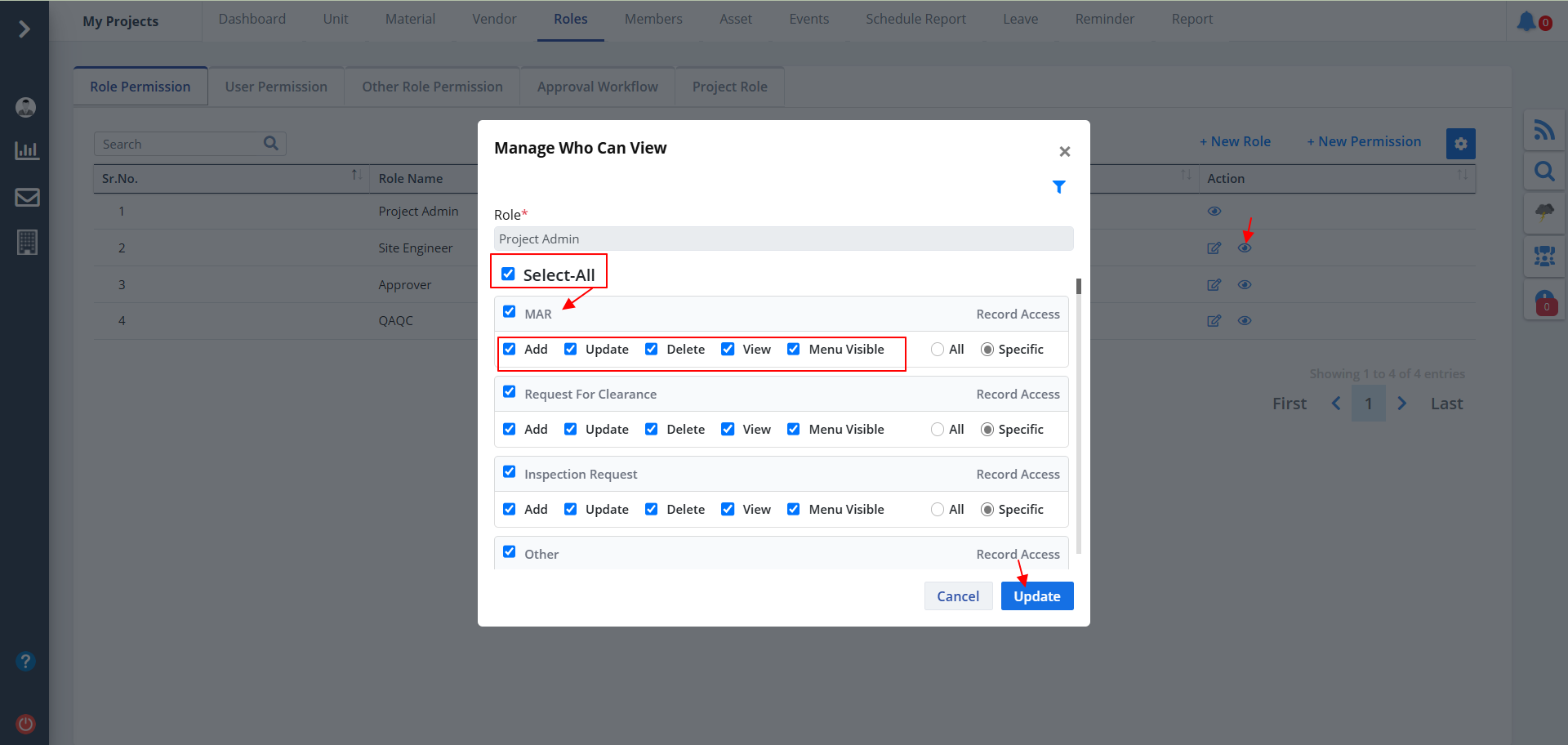Image resolution: width=1568 pixels, height=745 pixels.
Task: Toggle the Delete checkbox under MAR
Action: point(652,349)
